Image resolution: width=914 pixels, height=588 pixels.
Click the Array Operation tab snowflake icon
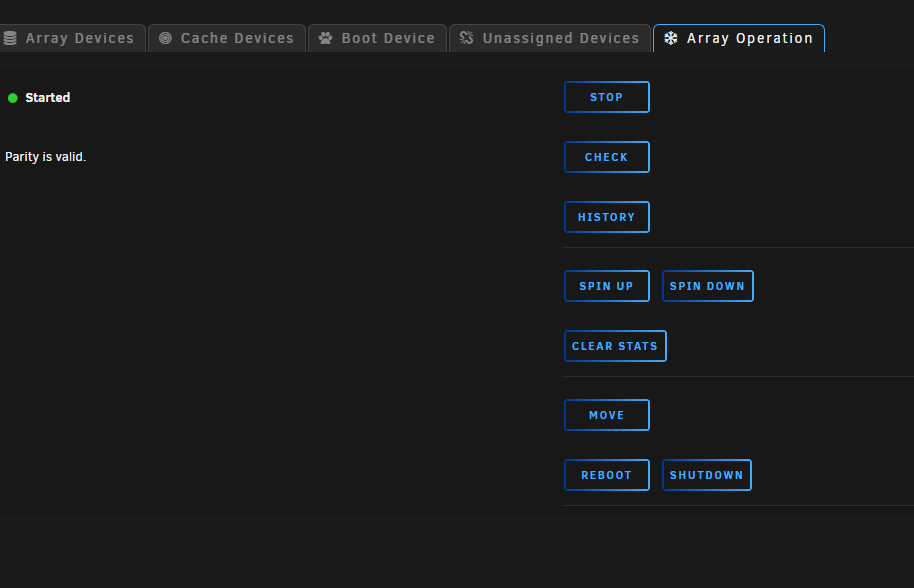pyautogui.click(x=671, y=38)
